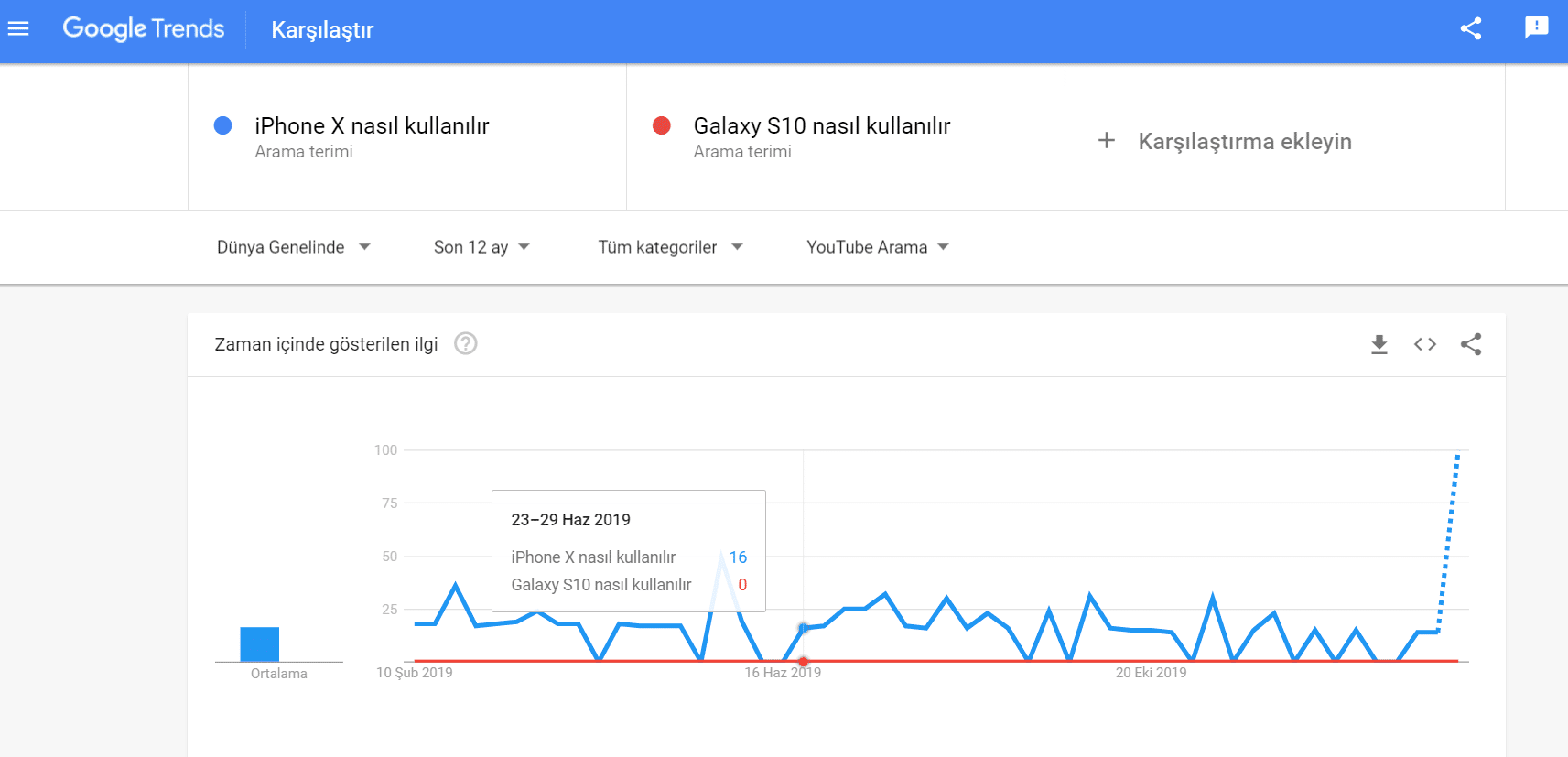
Task: Click the blue Ortalama average bar
Action: tap(260, 643)
